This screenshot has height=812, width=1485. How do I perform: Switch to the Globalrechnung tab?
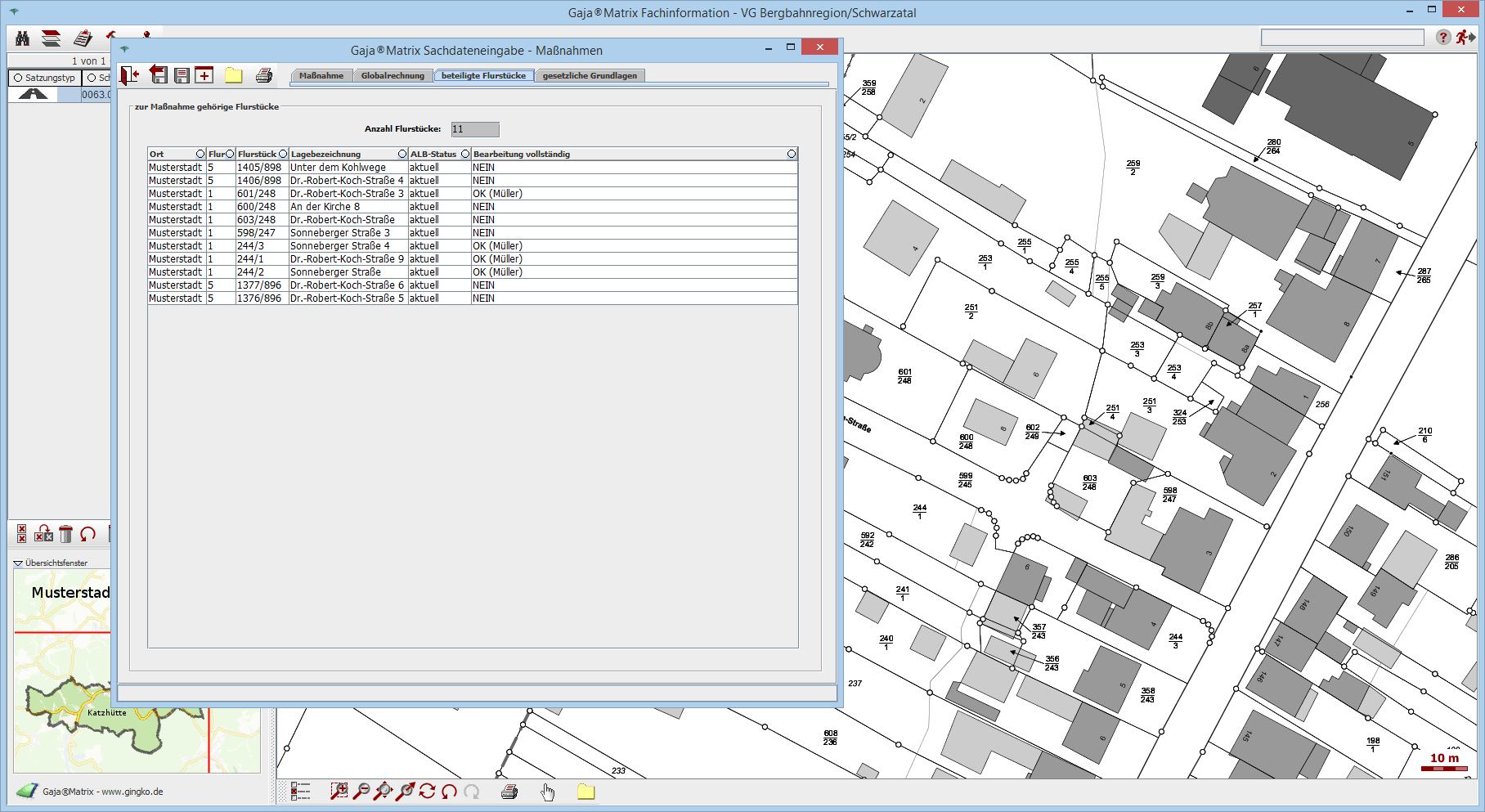click(393, 75)
